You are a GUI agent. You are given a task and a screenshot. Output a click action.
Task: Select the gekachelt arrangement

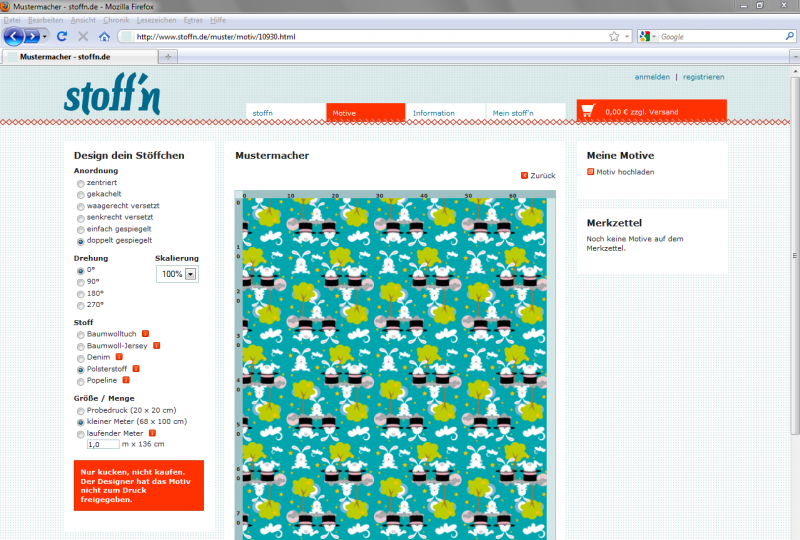[x=81, y=195]
